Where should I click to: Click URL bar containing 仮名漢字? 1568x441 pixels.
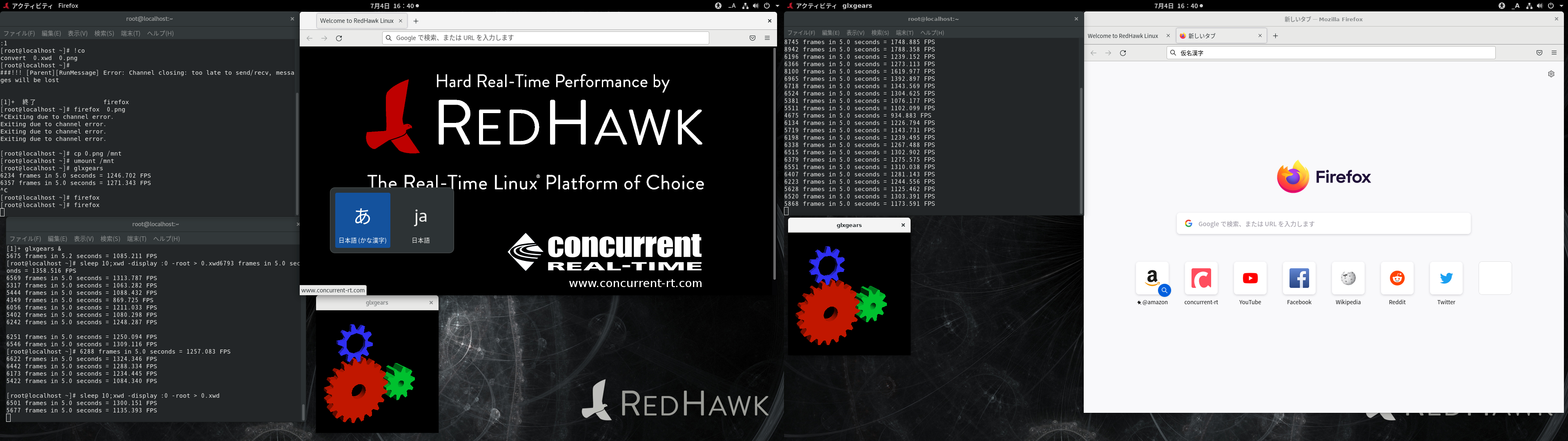coord(1331,53)
